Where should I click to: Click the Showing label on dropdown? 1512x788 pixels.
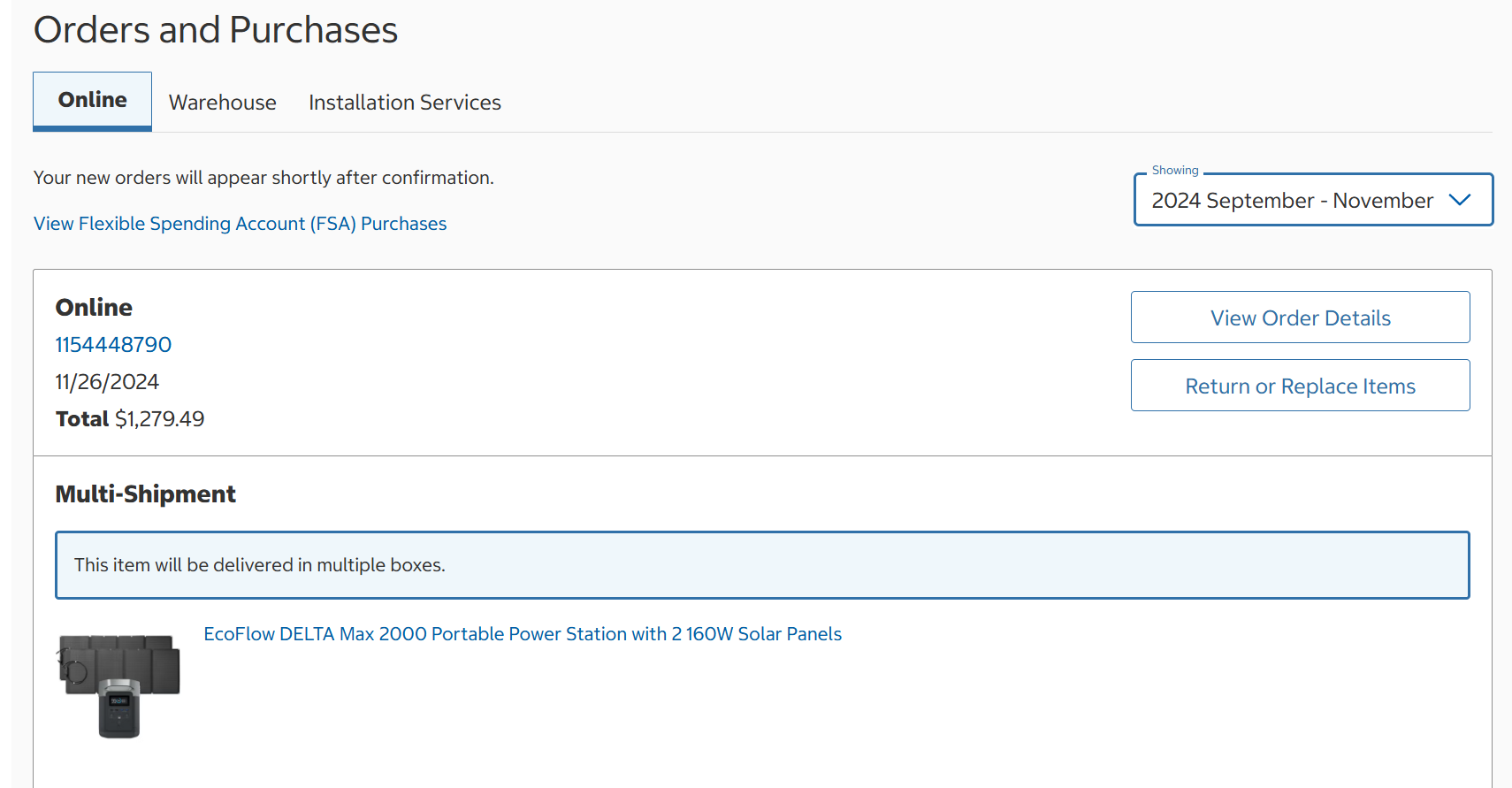1175,170
